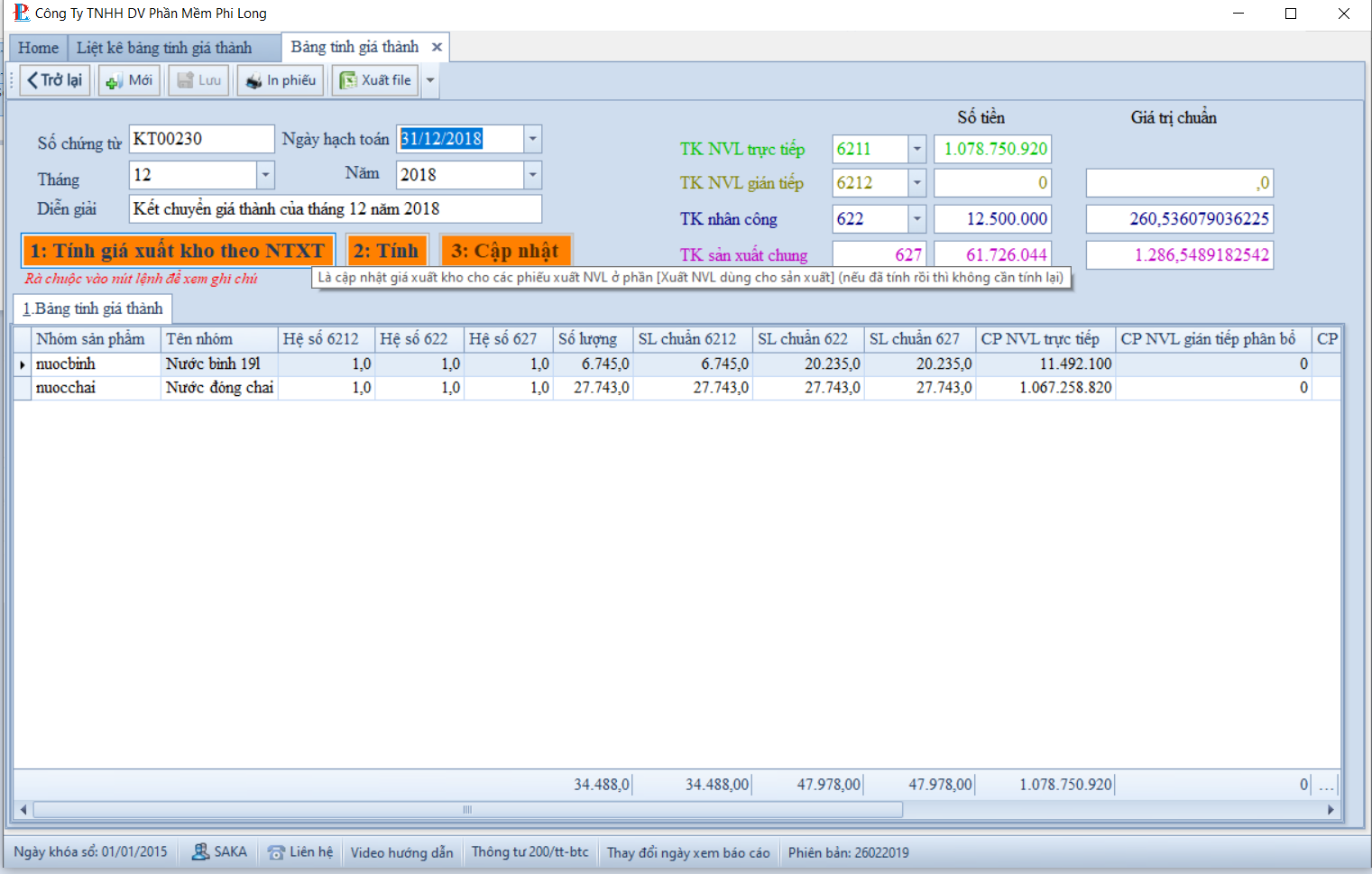This screenshot has width=1372, height=874.
Task: Click Phiên bản: 26022019 status text
Action: [849, 852]
